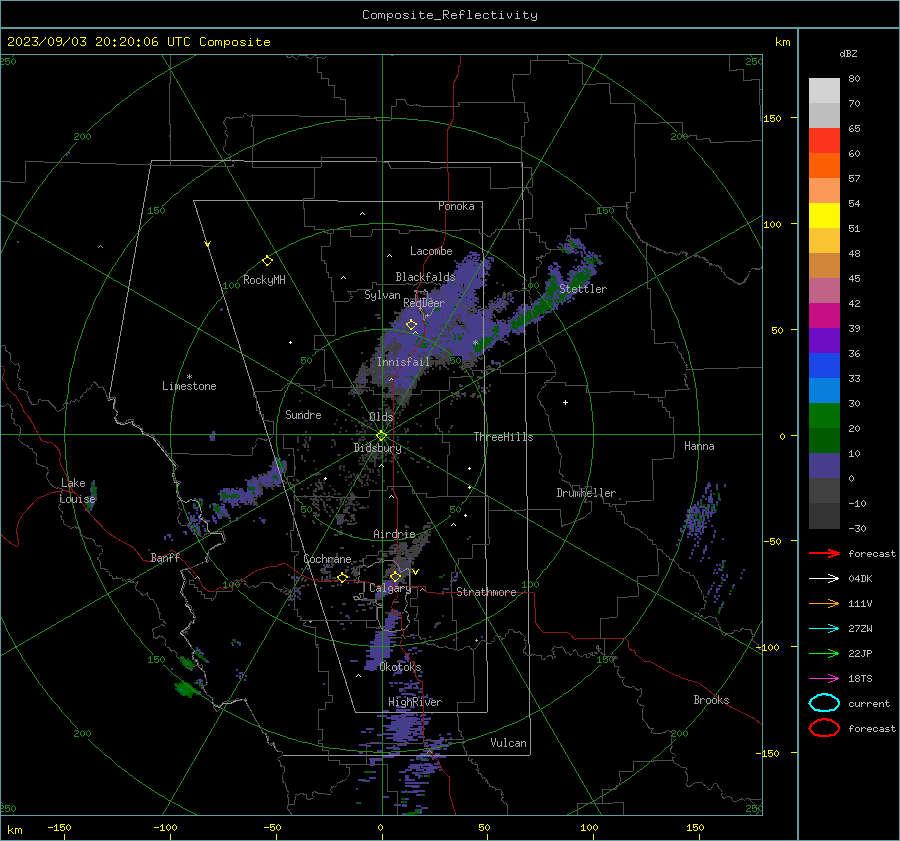This screenshot has height=841, width=900.
Task: Click the cyan 27ZW arrow icon
Action: (824, 629)
